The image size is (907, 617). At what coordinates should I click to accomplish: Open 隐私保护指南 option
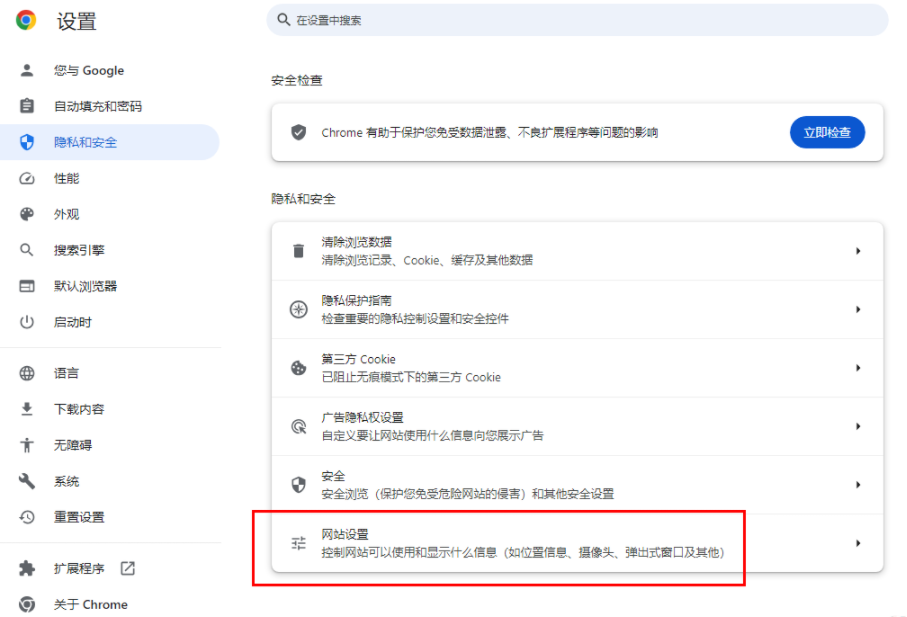coord(577,309)
